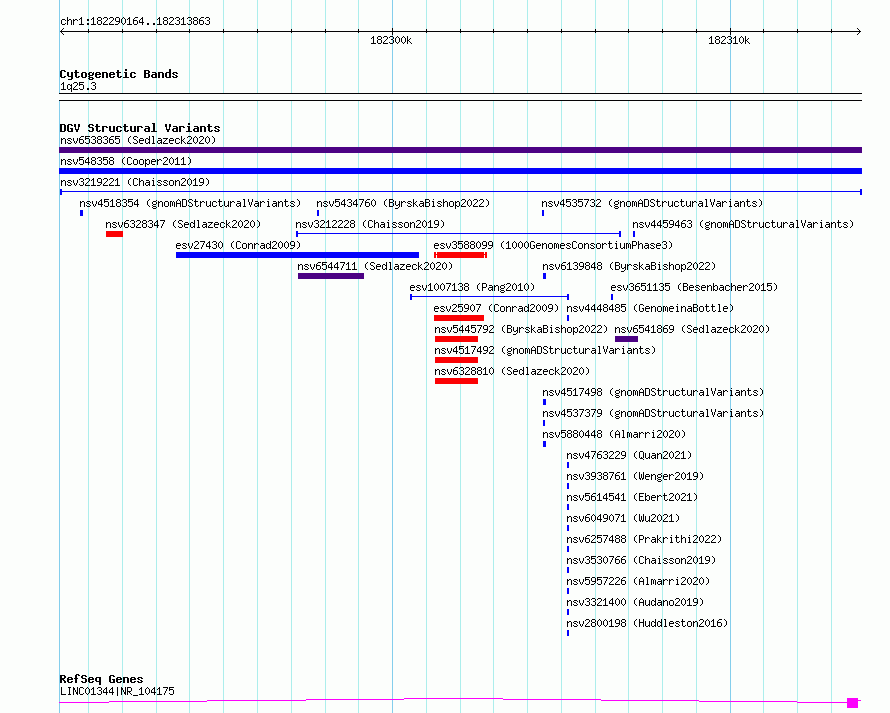890x713 pixels.
Task: Select the magenta LINC01344 exon block
Action: point(853,703)
